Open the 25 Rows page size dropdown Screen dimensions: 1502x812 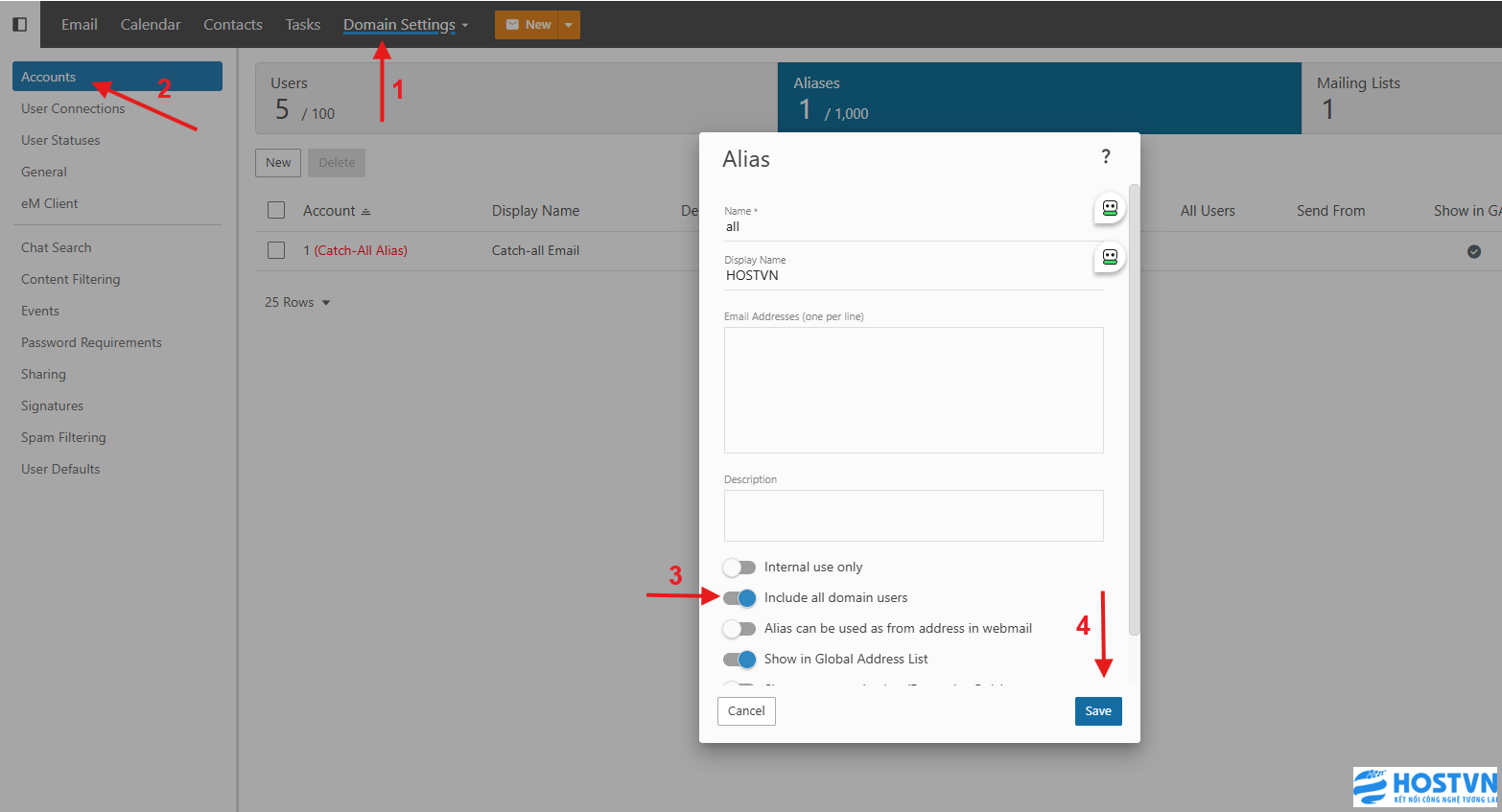coord(297,303)
